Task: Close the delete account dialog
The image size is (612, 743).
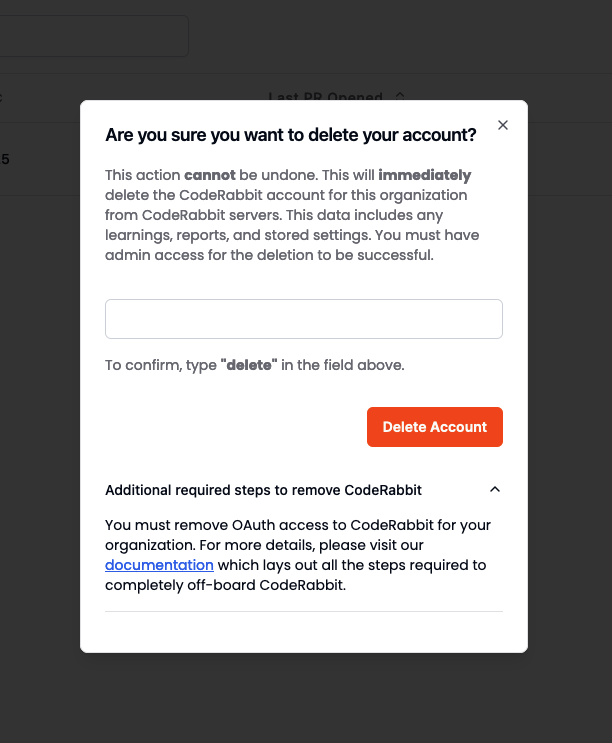Action: (x=503, y=125)
